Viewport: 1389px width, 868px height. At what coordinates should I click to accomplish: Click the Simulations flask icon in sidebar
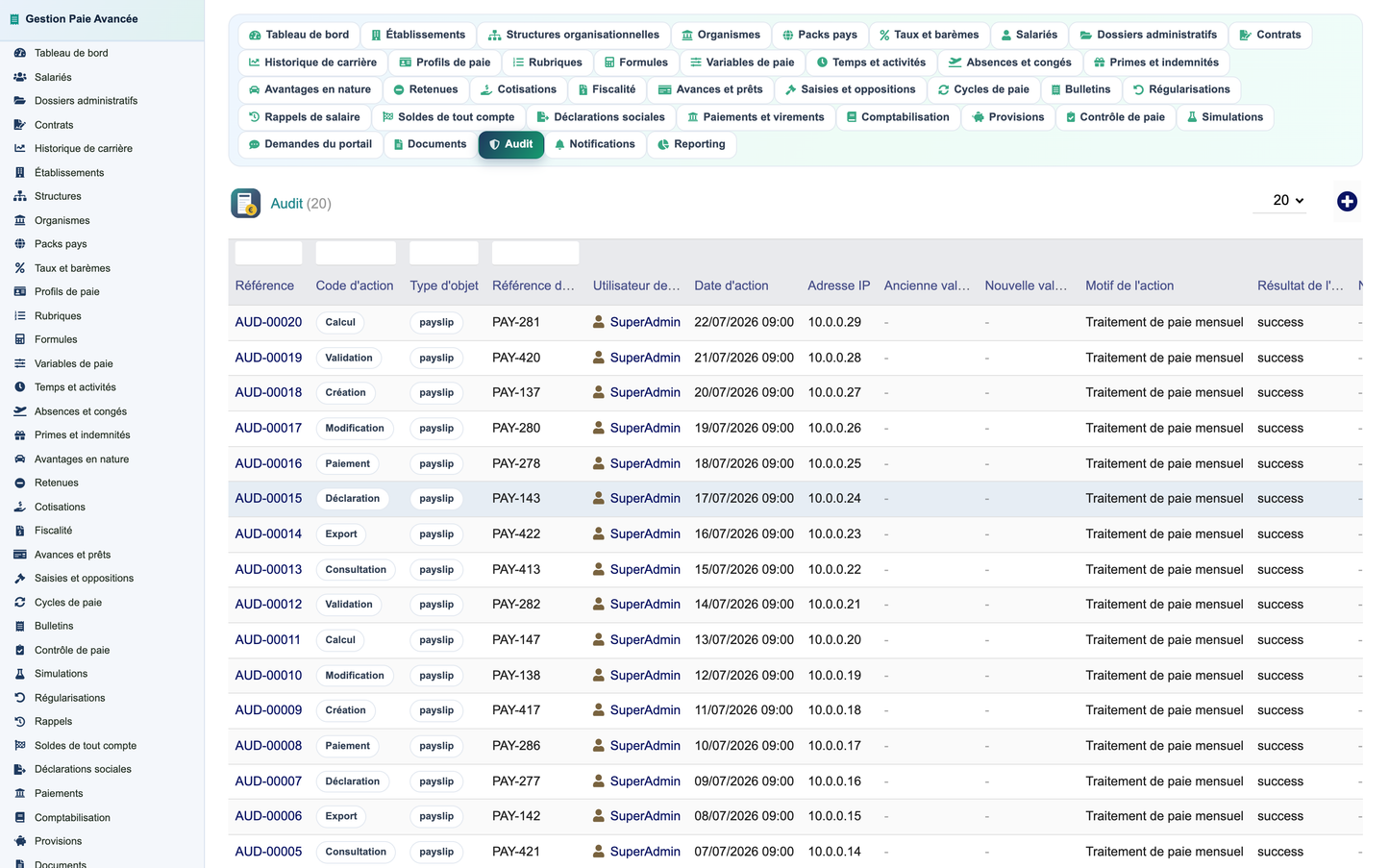tap(20, 674)
